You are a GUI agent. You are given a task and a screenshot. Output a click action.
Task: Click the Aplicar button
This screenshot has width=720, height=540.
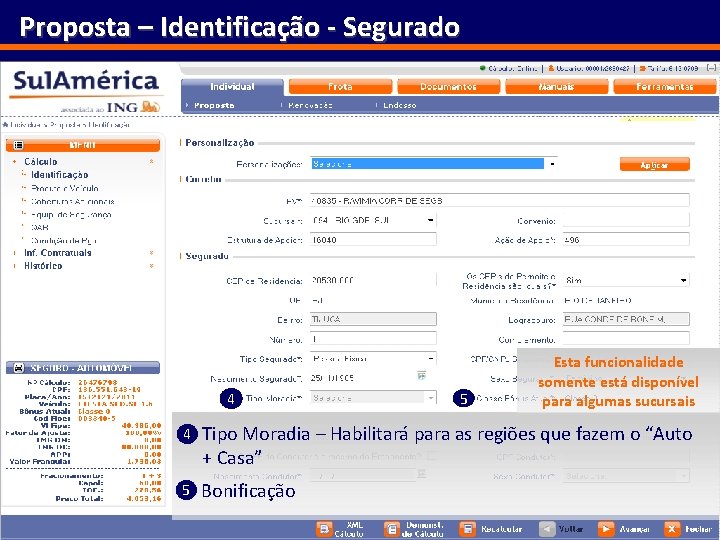pos(654,164)
